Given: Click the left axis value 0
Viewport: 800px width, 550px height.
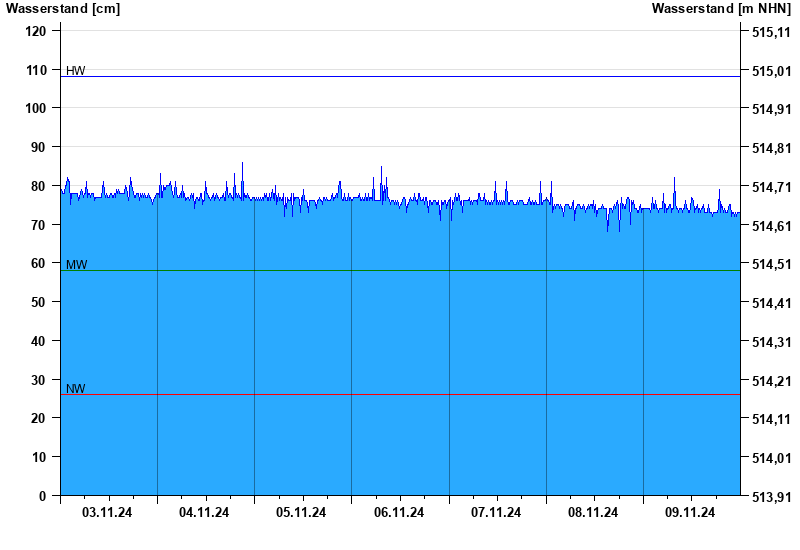Looking at the screenshot, I should (42, 496).
